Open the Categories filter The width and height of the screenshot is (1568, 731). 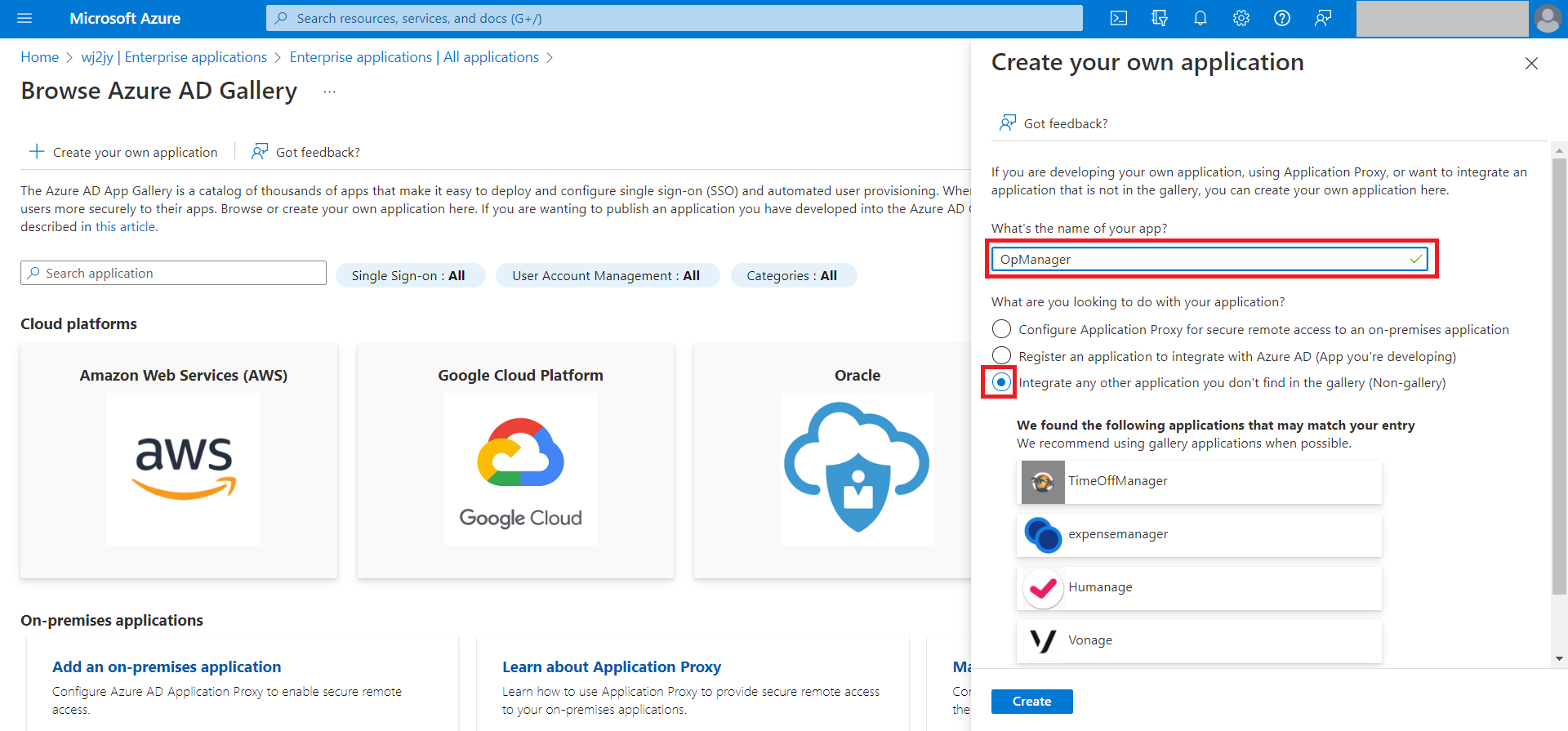(x=793, y=275)
